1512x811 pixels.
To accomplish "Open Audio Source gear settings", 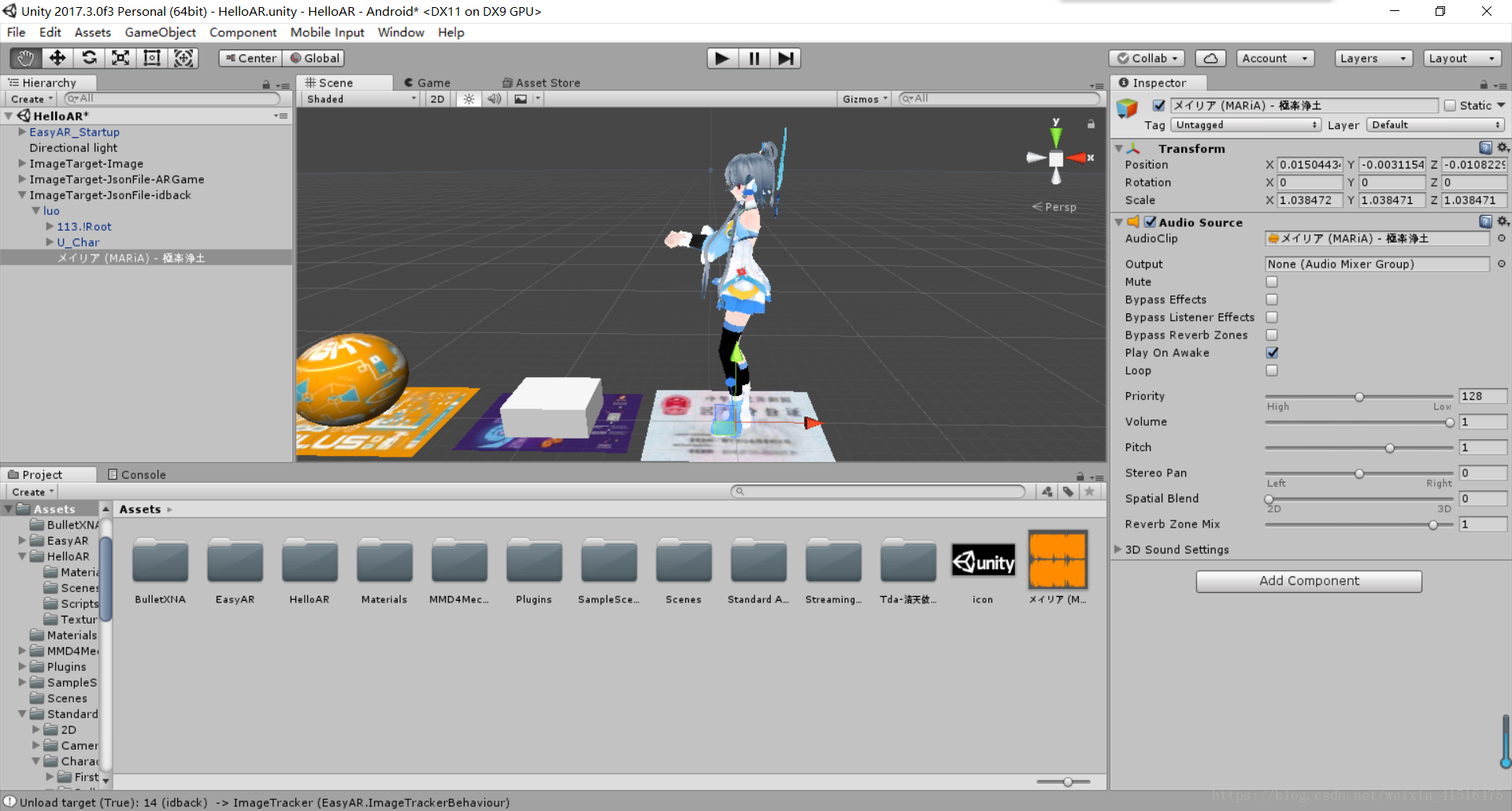I will [1503, 222].
